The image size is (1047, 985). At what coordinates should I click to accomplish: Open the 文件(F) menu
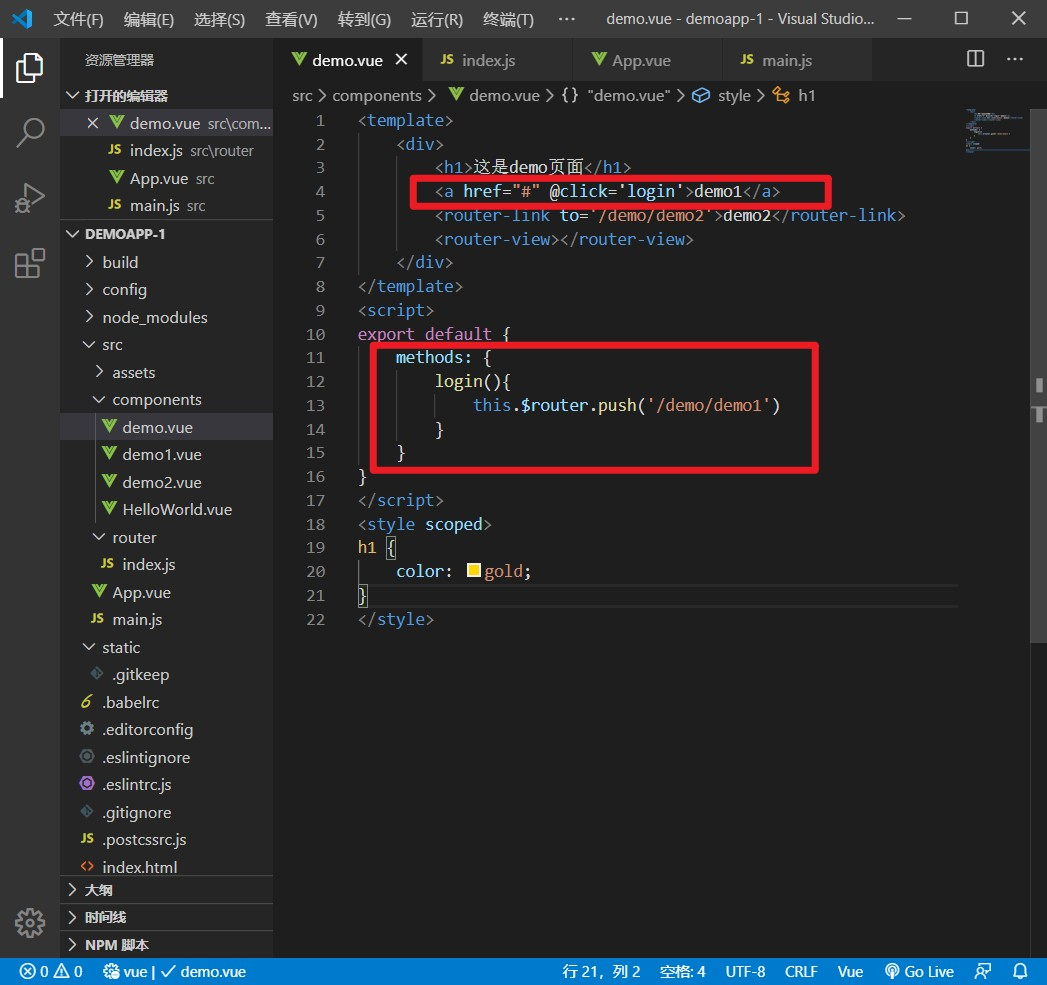coord(79,19)
